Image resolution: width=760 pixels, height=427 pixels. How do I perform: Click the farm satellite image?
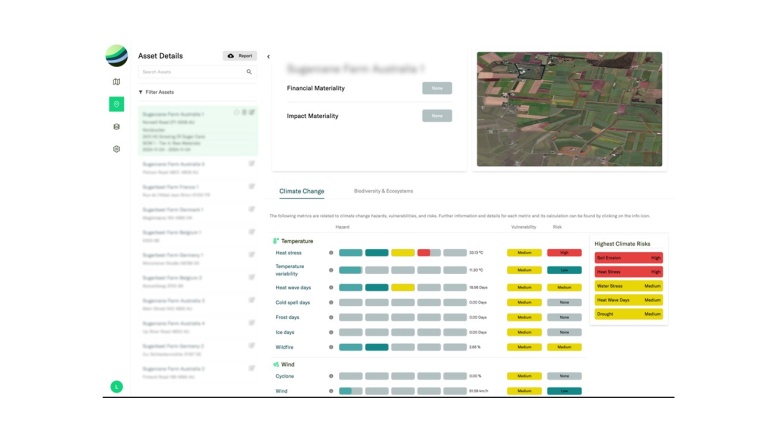[x=569, y=109]
